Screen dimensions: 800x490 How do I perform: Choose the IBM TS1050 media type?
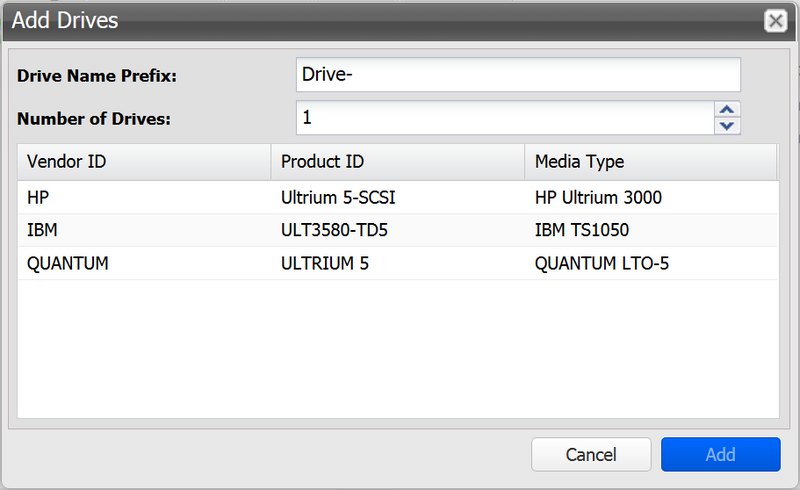(582, 230)
